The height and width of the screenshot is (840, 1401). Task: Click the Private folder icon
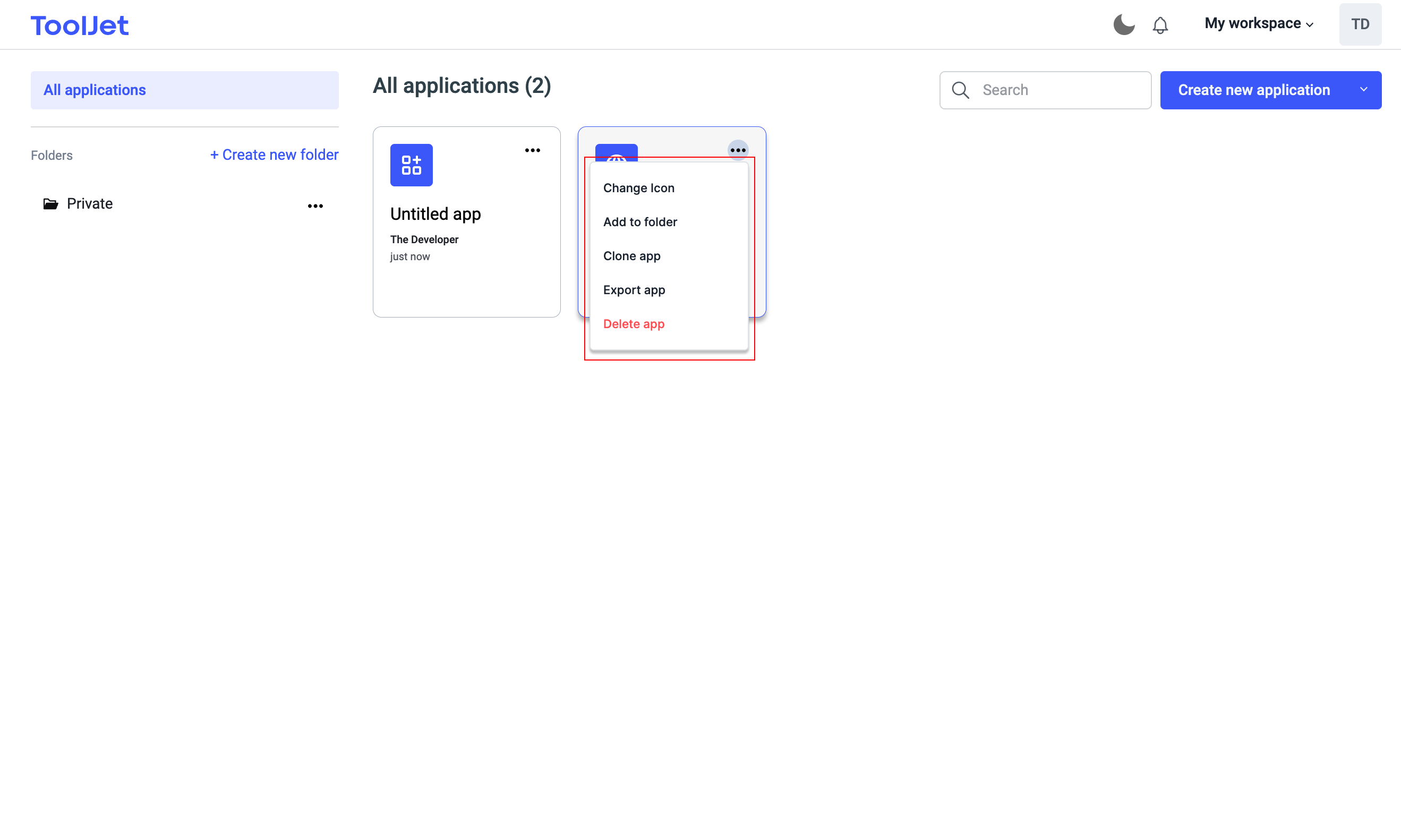(x=50, y=204)
